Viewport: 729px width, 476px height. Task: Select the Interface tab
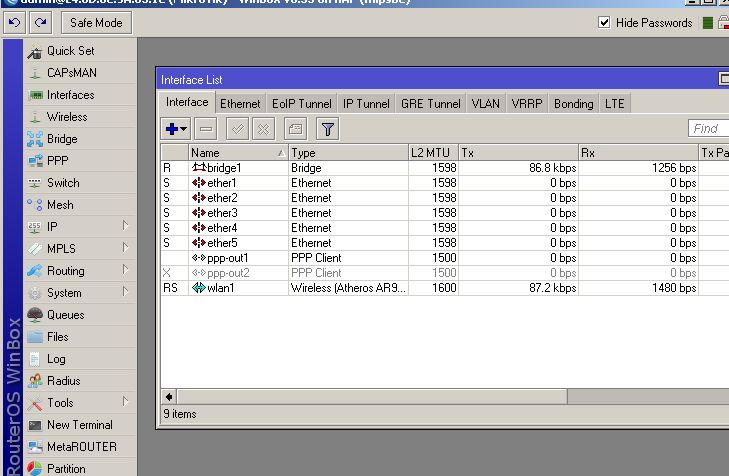pyautogui.click(x=187, y=102)
